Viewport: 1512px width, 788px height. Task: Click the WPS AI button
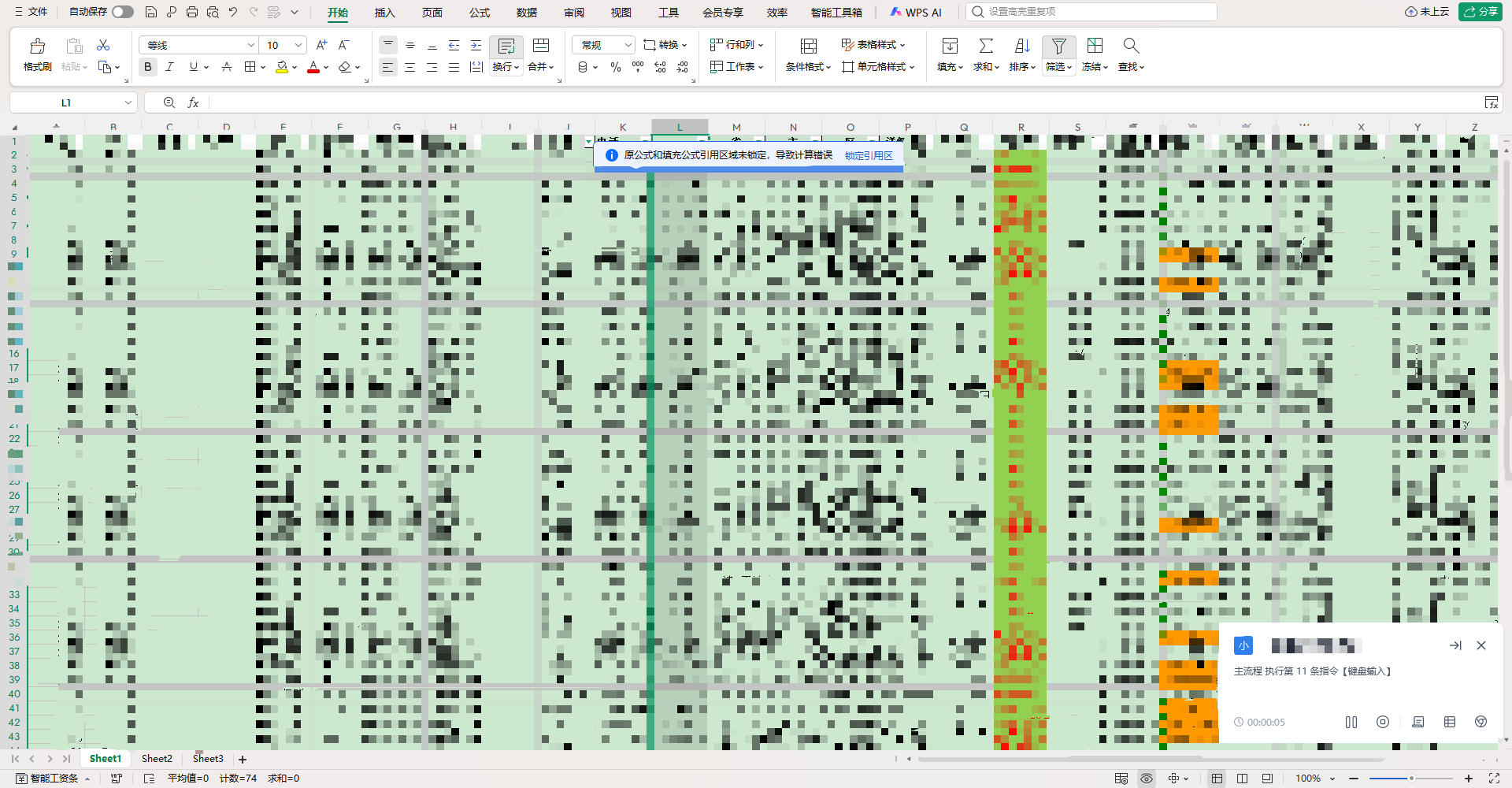pyautogui.click(x=916, y=12)
